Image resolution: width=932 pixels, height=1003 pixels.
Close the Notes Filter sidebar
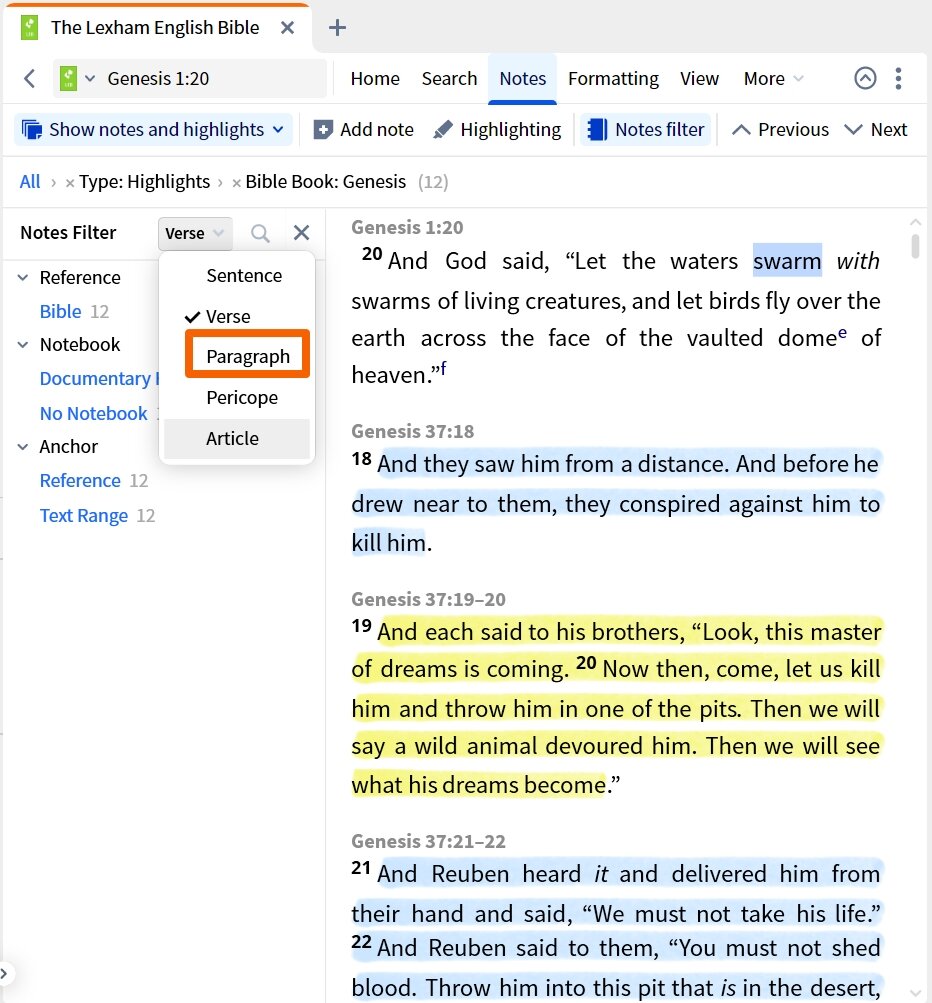tap(301, 233)
